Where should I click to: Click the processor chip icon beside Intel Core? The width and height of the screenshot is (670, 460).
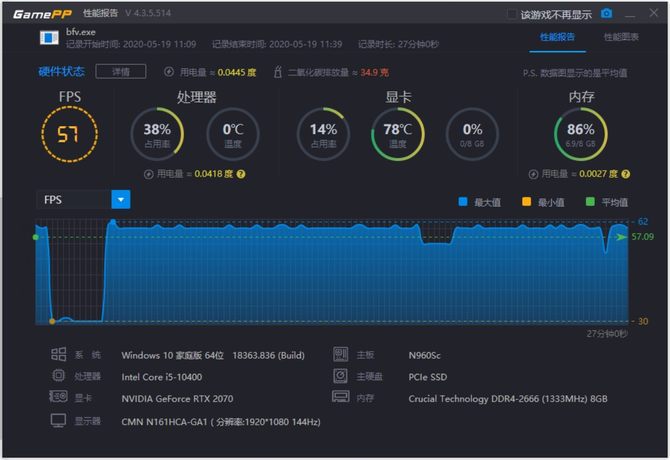click(59, 376)
